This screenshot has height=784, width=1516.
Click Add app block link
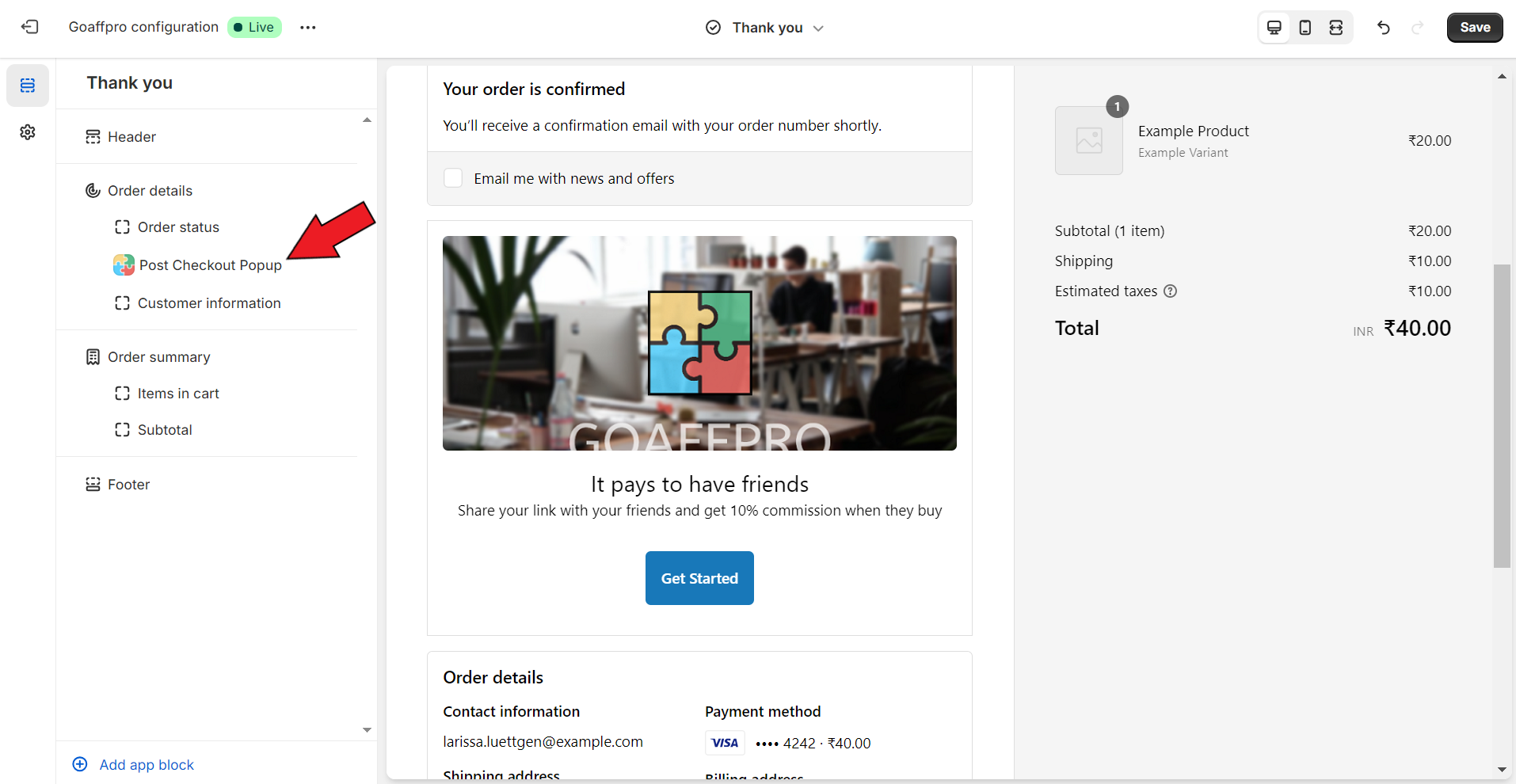147,765
